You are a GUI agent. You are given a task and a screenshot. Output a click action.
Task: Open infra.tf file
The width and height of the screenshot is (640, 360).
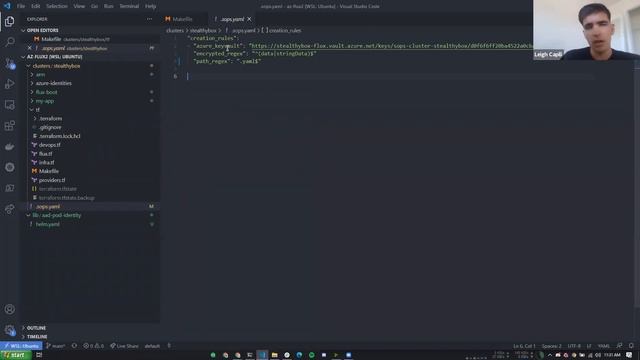tap(46, 162)
